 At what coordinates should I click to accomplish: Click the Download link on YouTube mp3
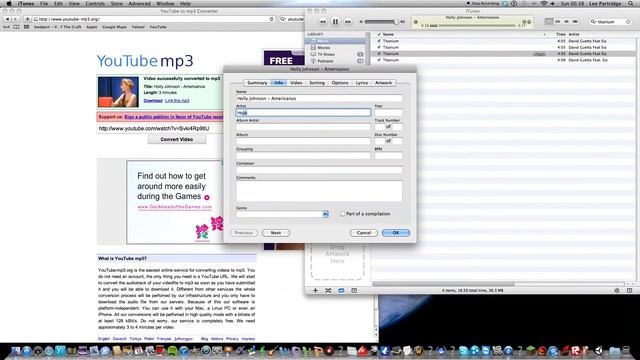153,101
